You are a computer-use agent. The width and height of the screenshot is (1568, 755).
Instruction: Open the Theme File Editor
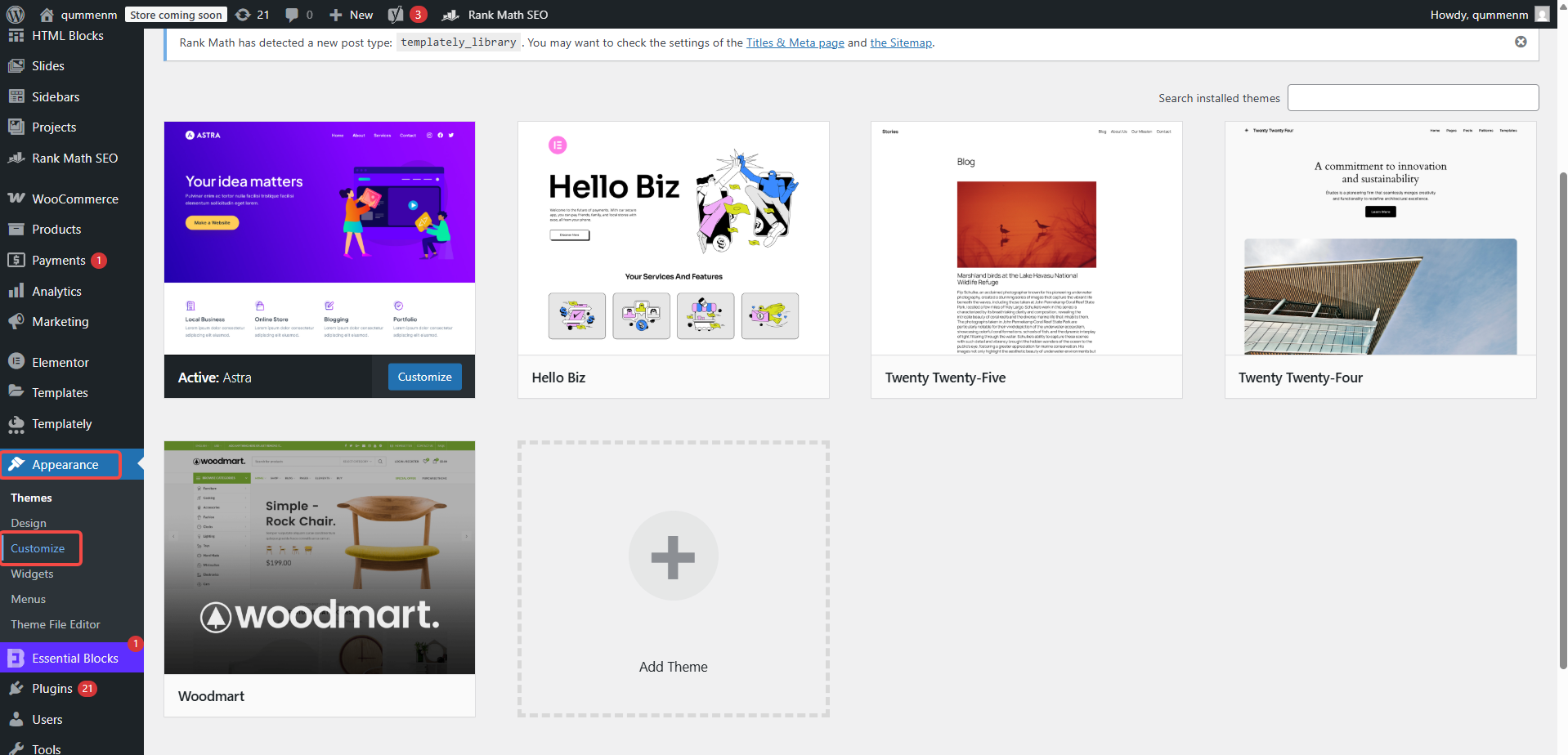[55, 623]
